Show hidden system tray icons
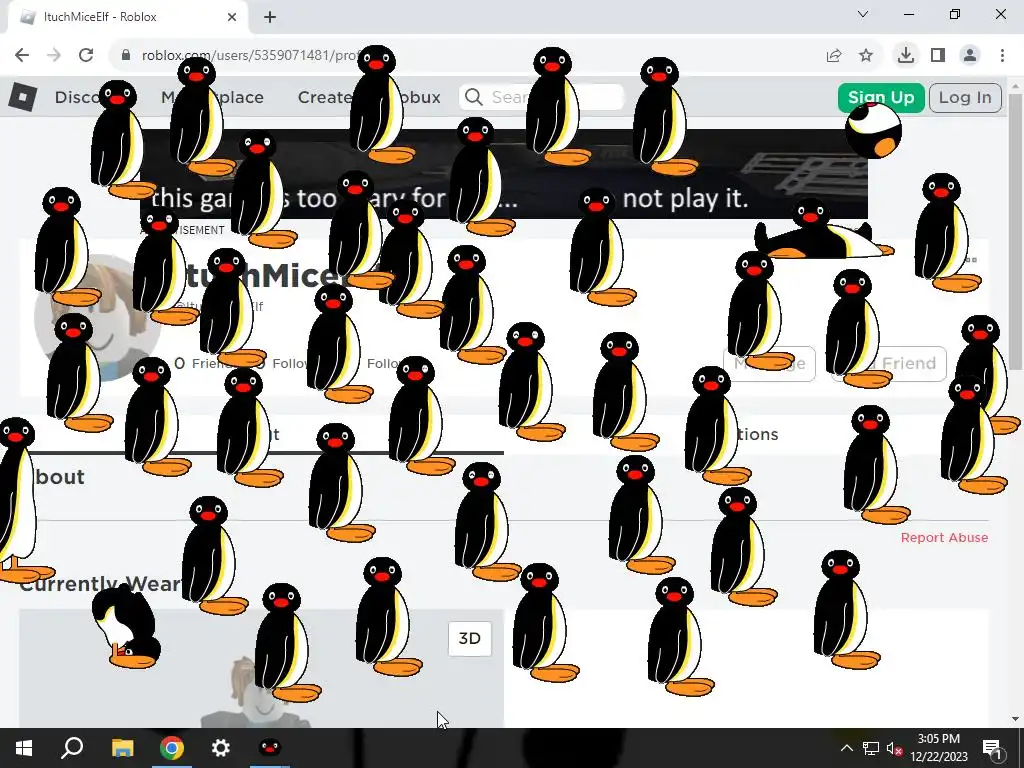 pos(846,748)
